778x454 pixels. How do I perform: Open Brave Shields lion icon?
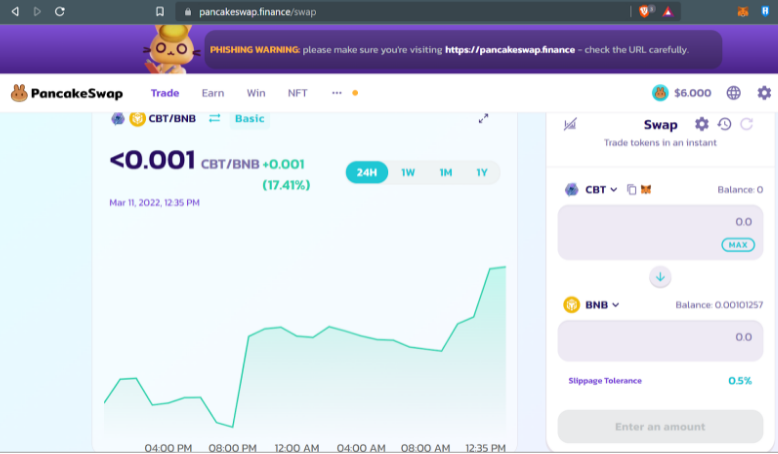tap(645, 11)
